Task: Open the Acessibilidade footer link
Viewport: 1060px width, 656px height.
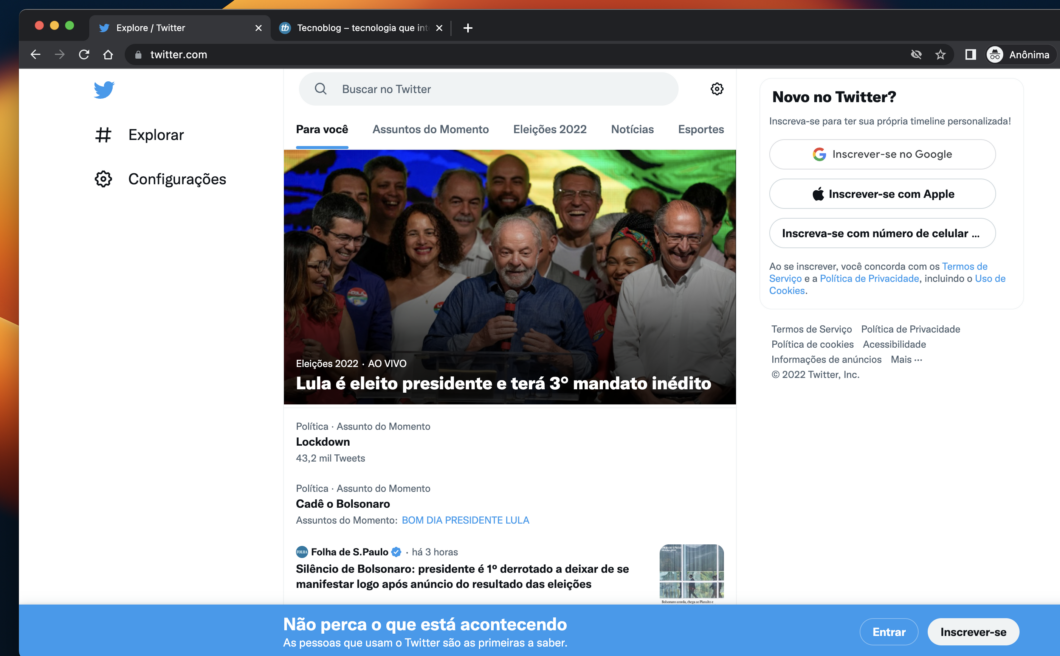Action: [894, 344]
